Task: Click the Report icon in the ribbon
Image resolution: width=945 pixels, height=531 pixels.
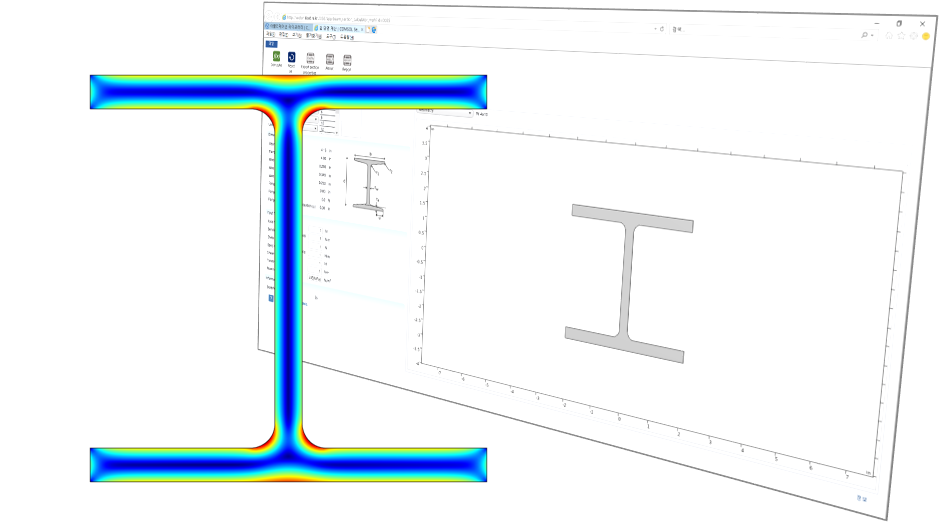Action: point(346,63)
